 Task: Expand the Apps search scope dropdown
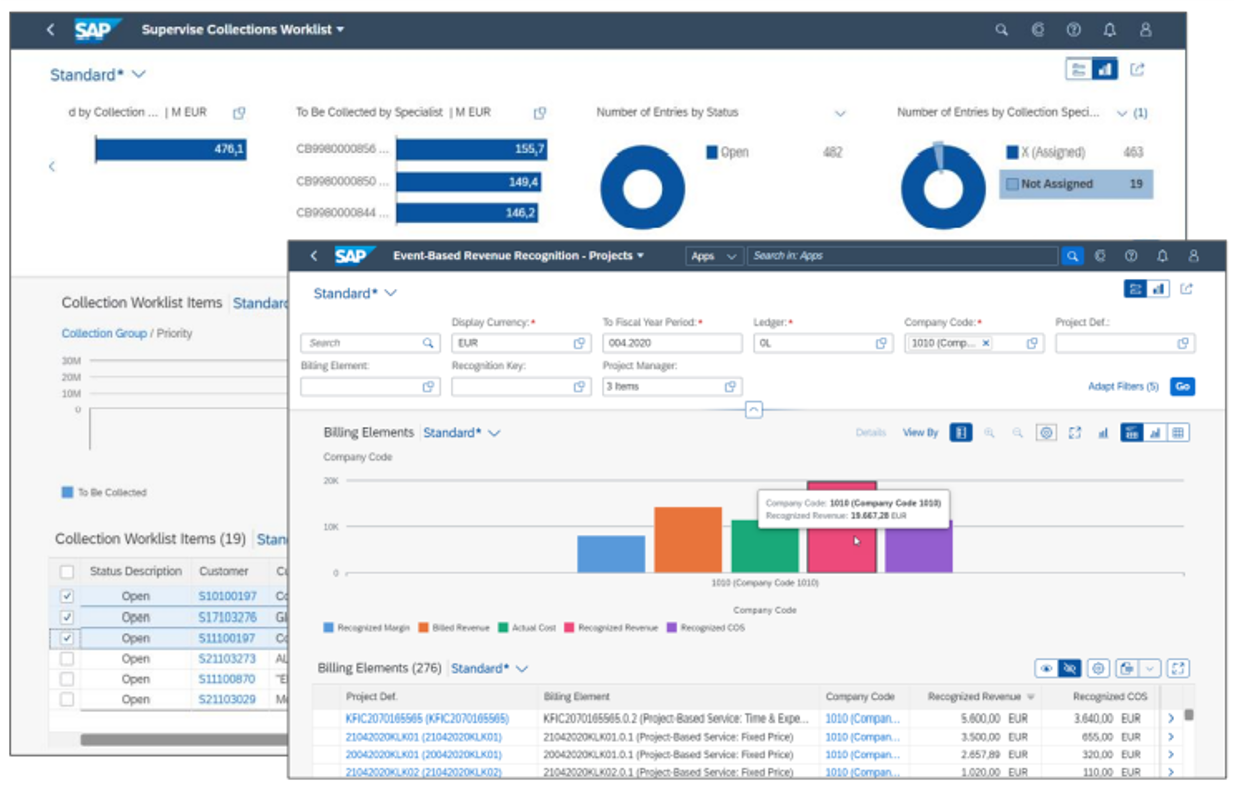(x=715, y=256)
